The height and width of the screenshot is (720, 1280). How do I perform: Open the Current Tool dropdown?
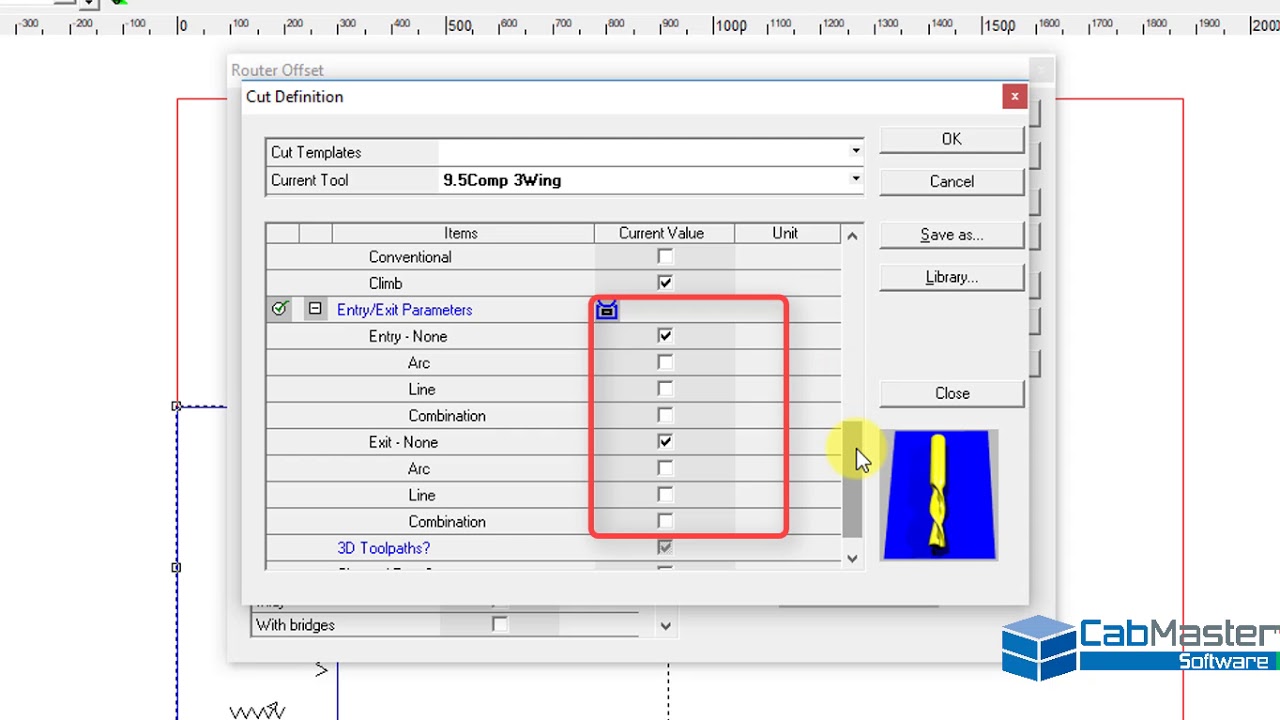click(x=855, y=180)
